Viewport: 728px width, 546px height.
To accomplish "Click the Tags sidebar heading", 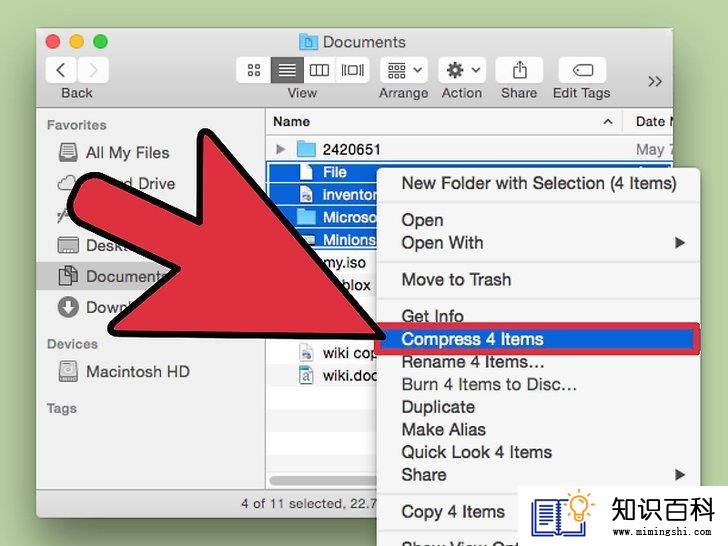I will (62, 409).
